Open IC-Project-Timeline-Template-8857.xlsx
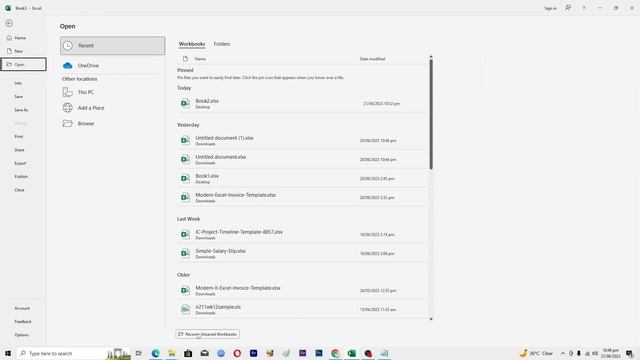The height and width of the screenshot is (360, 640). (x=302, y=234)
